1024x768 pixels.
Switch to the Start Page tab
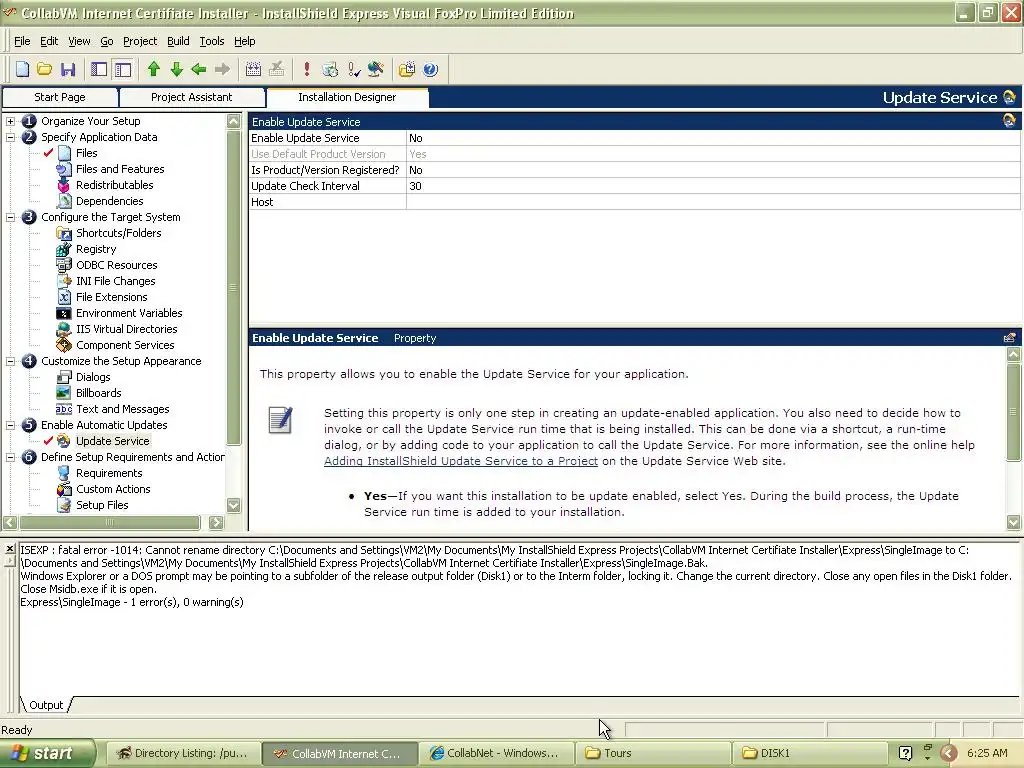[59, 97]
